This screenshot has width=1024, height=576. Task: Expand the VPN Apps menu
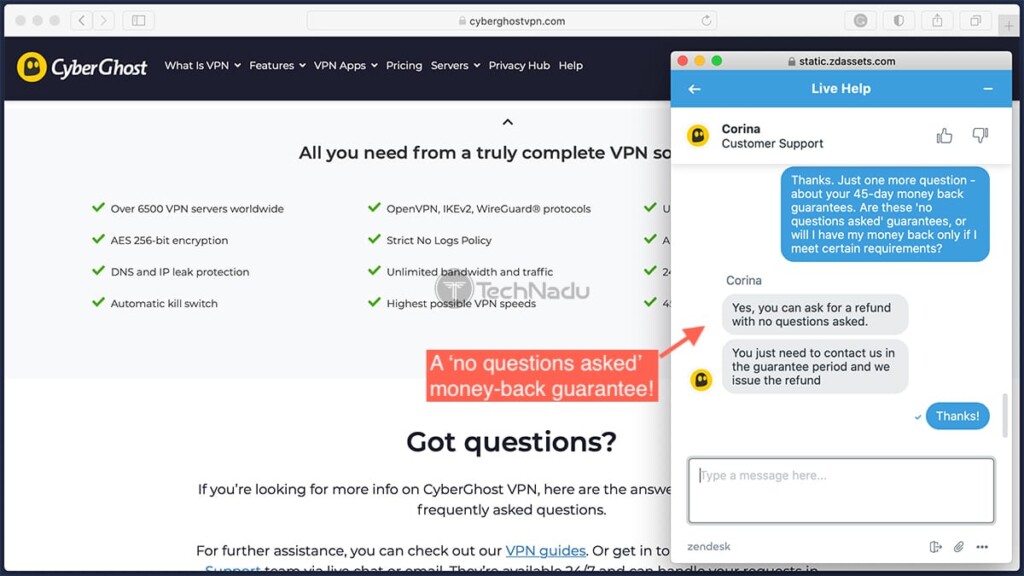(x=345, y=65)
